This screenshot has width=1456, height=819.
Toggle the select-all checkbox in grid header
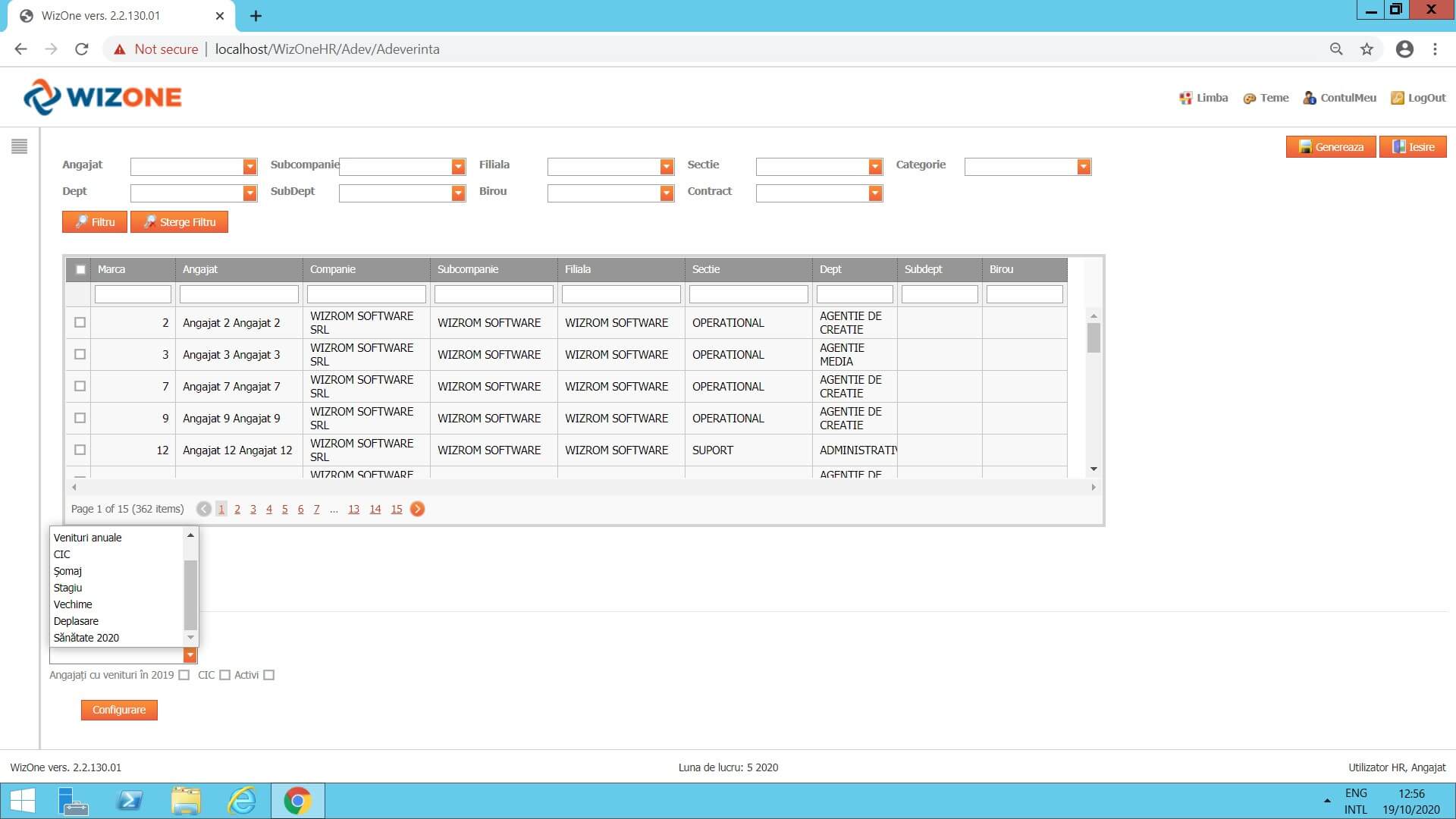(80, 269)
